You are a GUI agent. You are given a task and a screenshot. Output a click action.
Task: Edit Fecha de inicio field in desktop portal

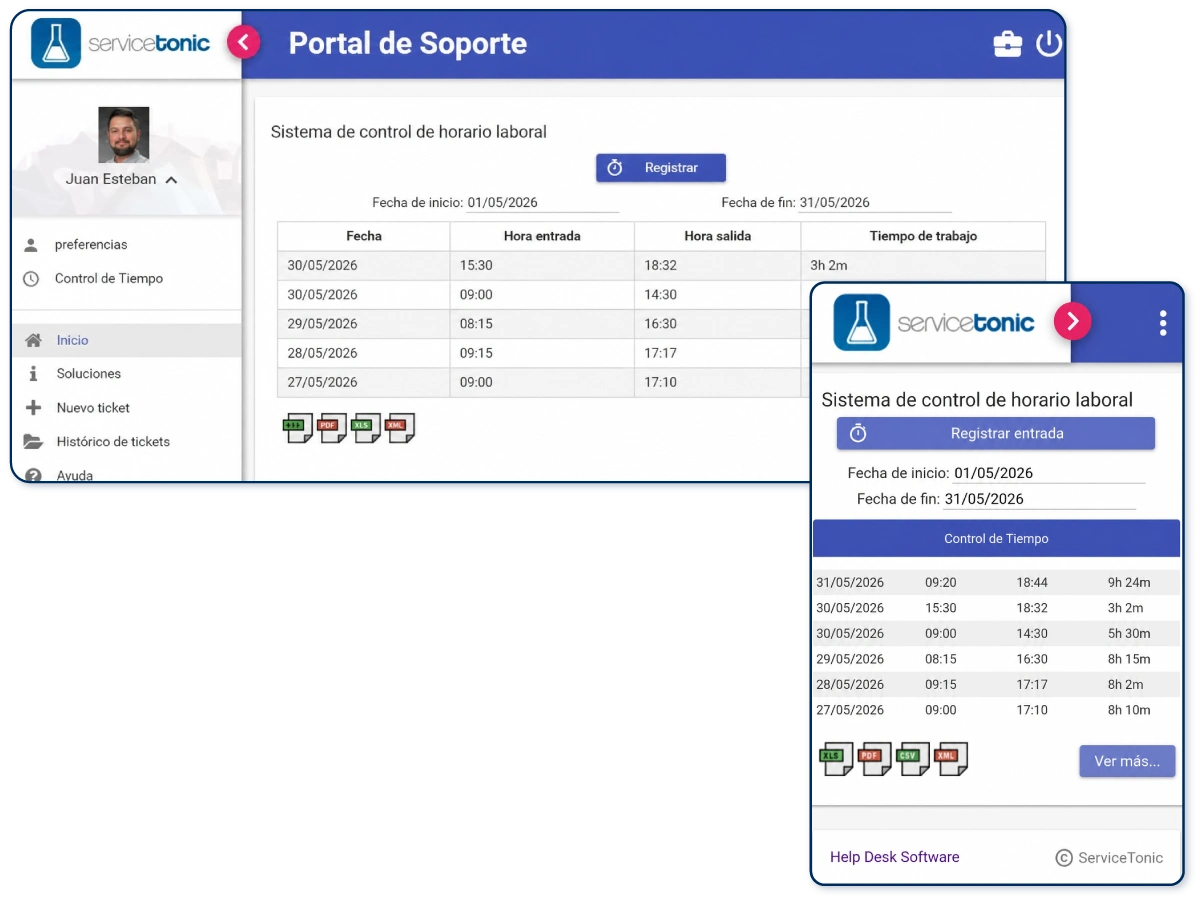(543, 203)
